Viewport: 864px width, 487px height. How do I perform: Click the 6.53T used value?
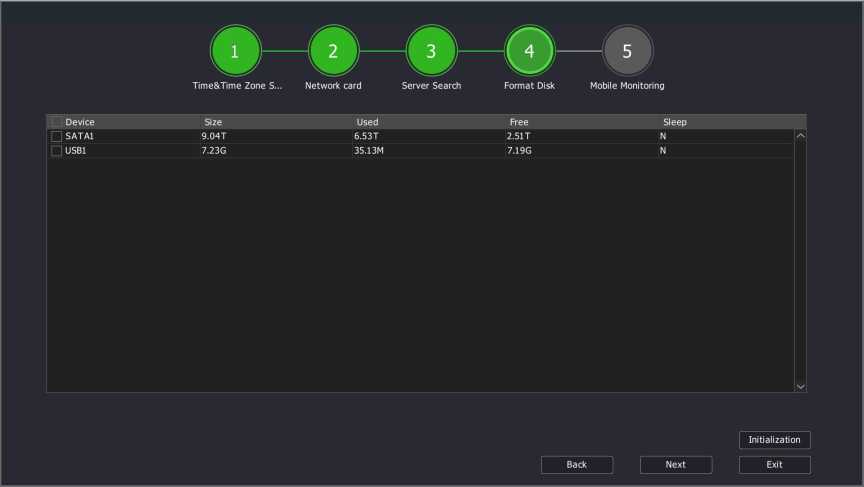(x=366, y=136)
